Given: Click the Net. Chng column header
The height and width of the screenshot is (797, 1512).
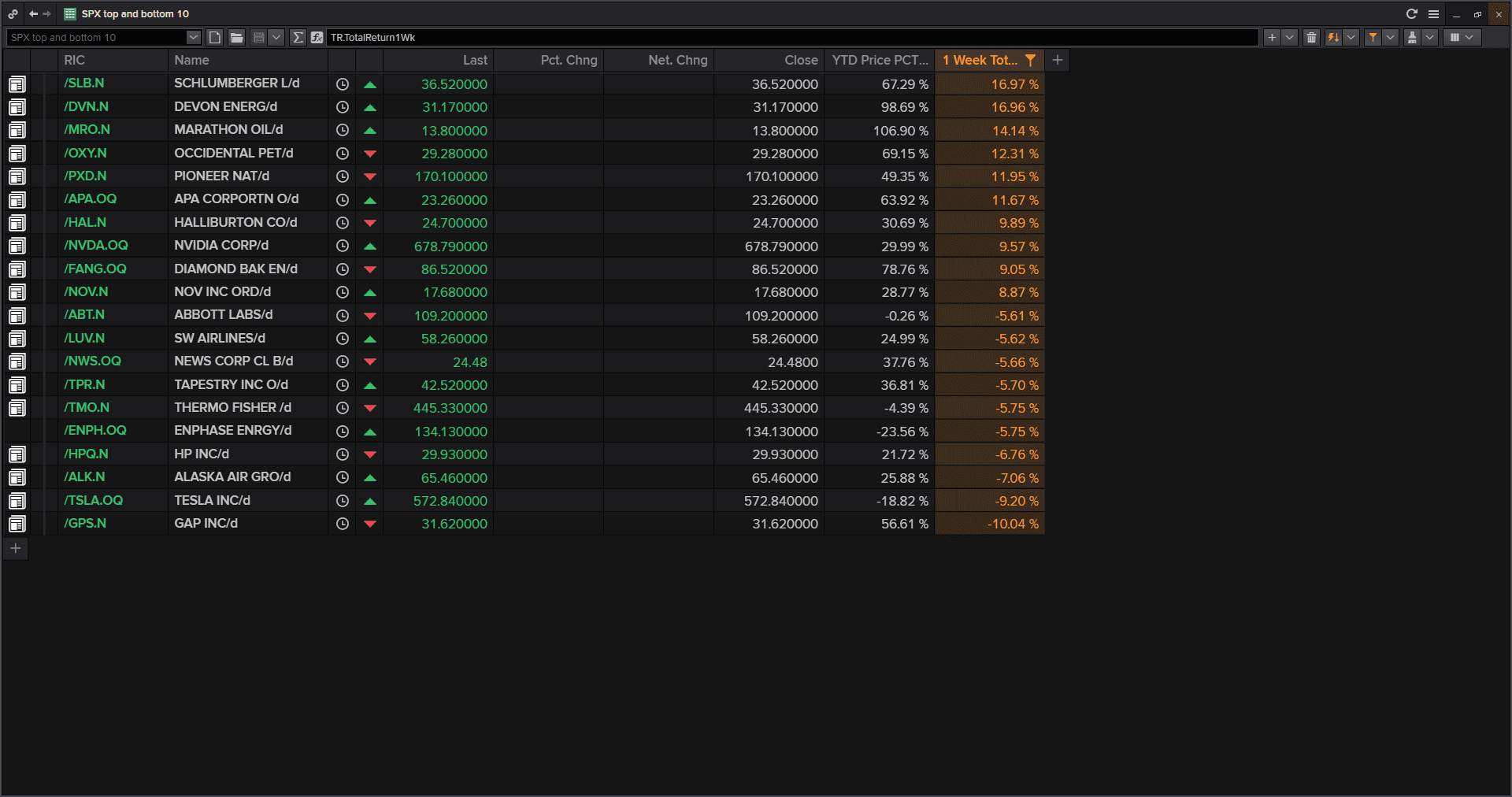Looking at the screenshot, I should [x=658, y=60].
